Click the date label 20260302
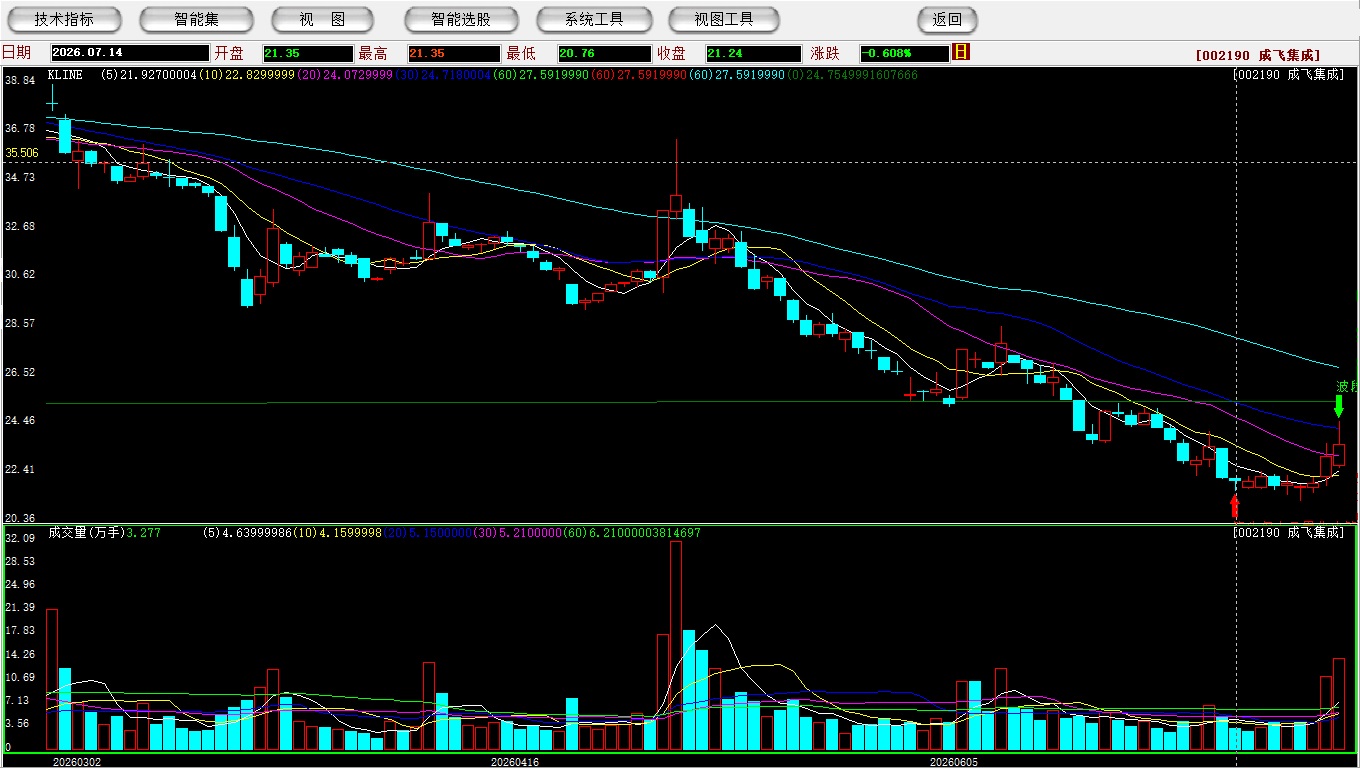This screenshot has width=1360, height=768. (x=77, y=761)
